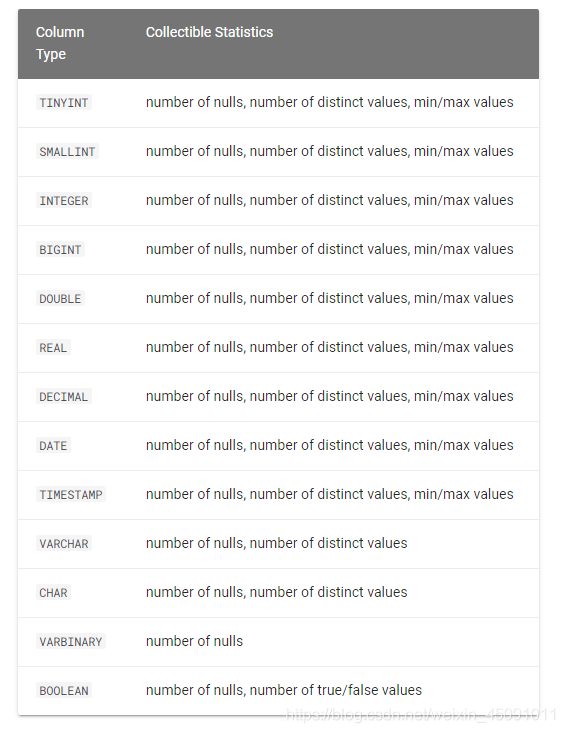Screen dimensions: 565x733
Task: Click the Collectible Statistics header
Action: [209, 32]
